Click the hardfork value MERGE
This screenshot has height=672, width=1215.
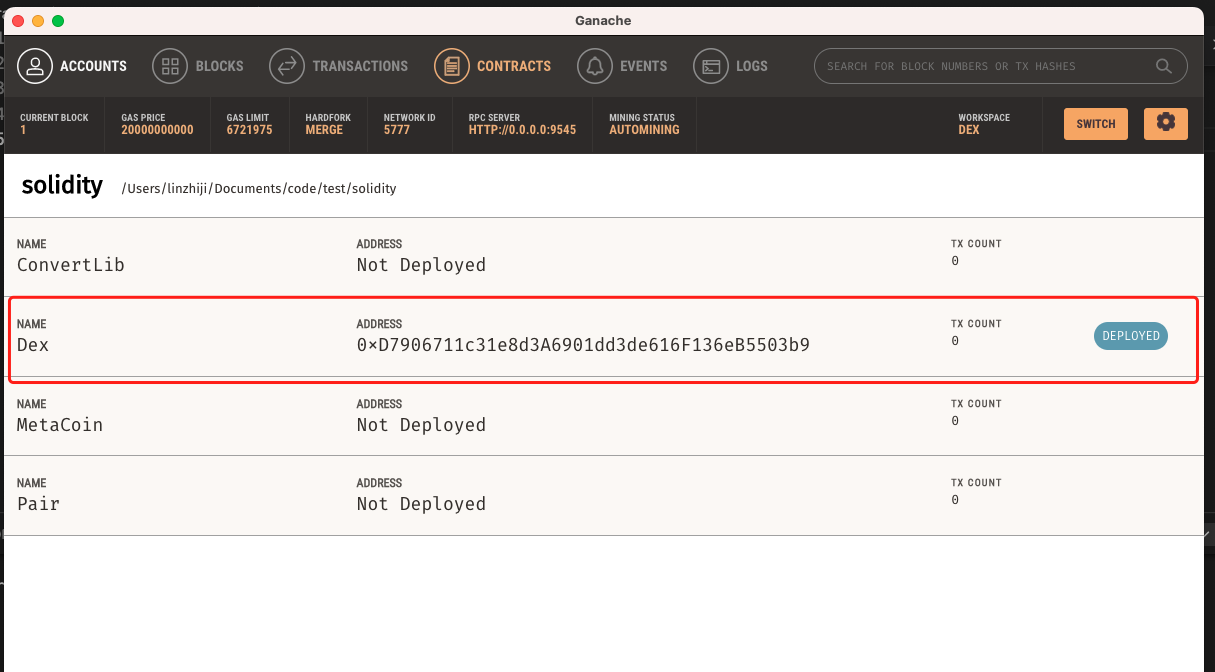coord(324,130)
